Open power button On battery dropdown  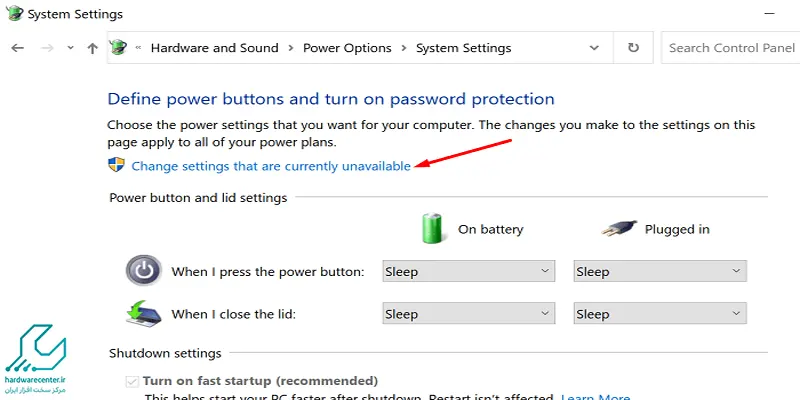point(468,271)
